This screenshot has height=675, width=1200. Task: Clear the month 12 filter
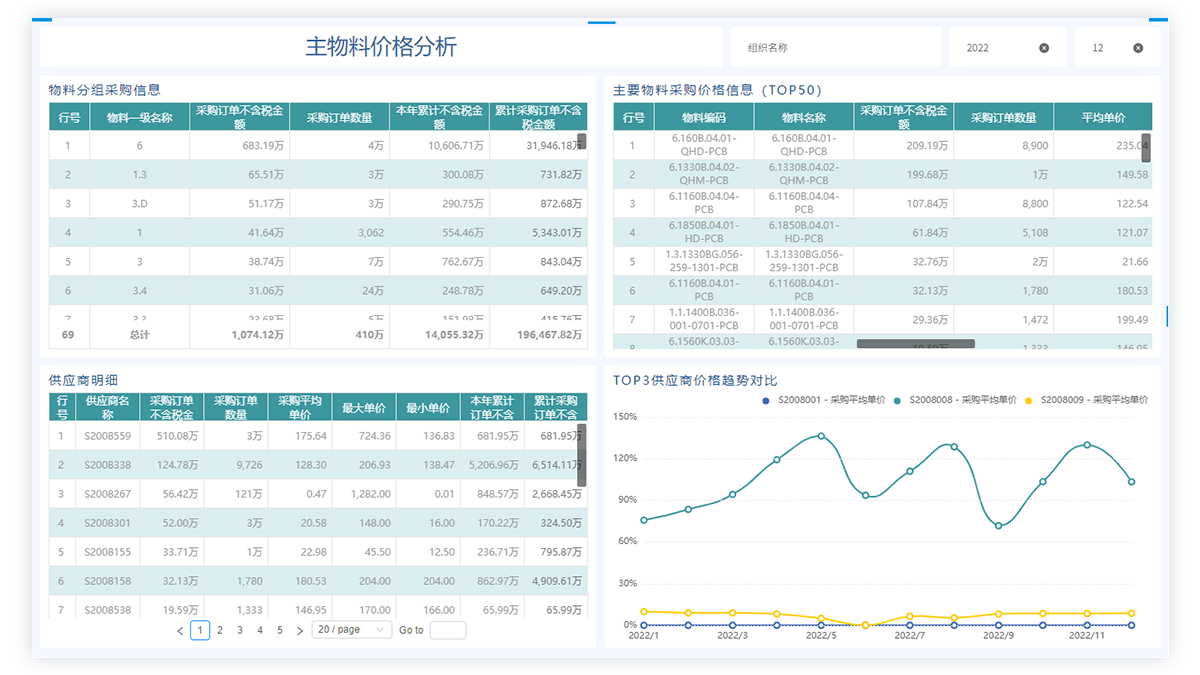pyautogui.click(x=1138, y=48)
